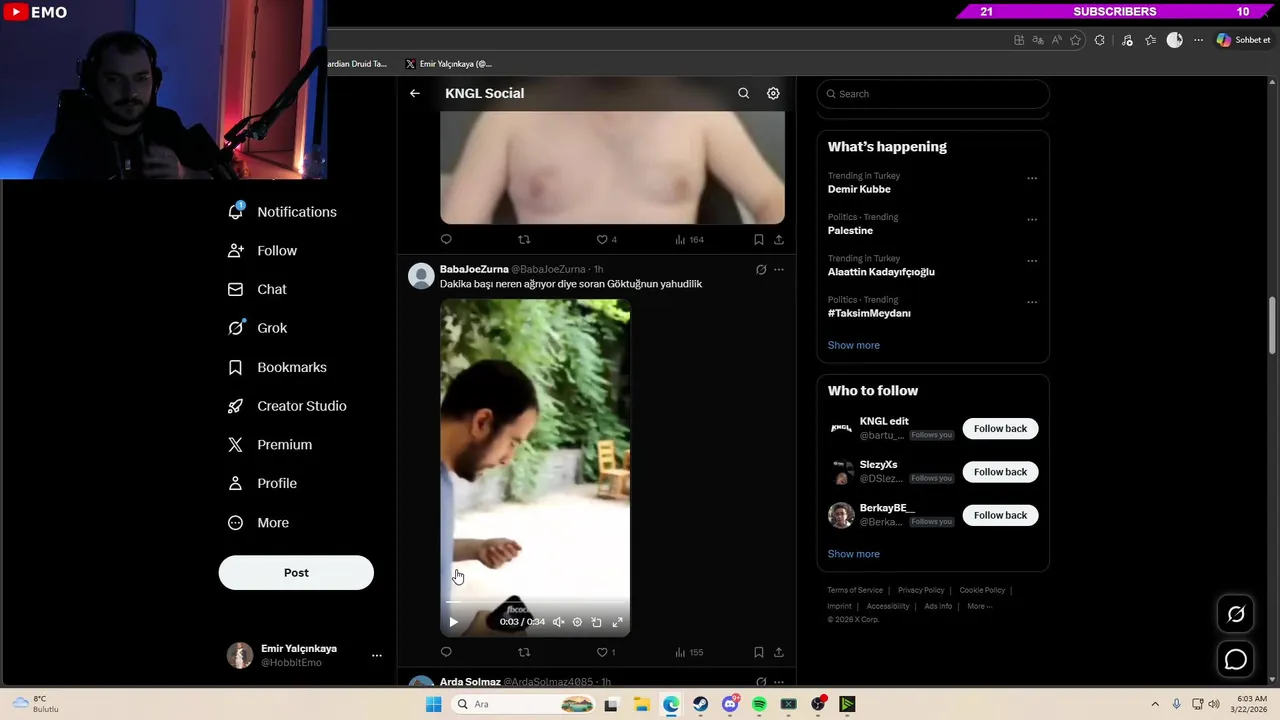Open Sohbet et Copilot button
Screen dimensions: 1280x720
click(x=1243, y=40)
